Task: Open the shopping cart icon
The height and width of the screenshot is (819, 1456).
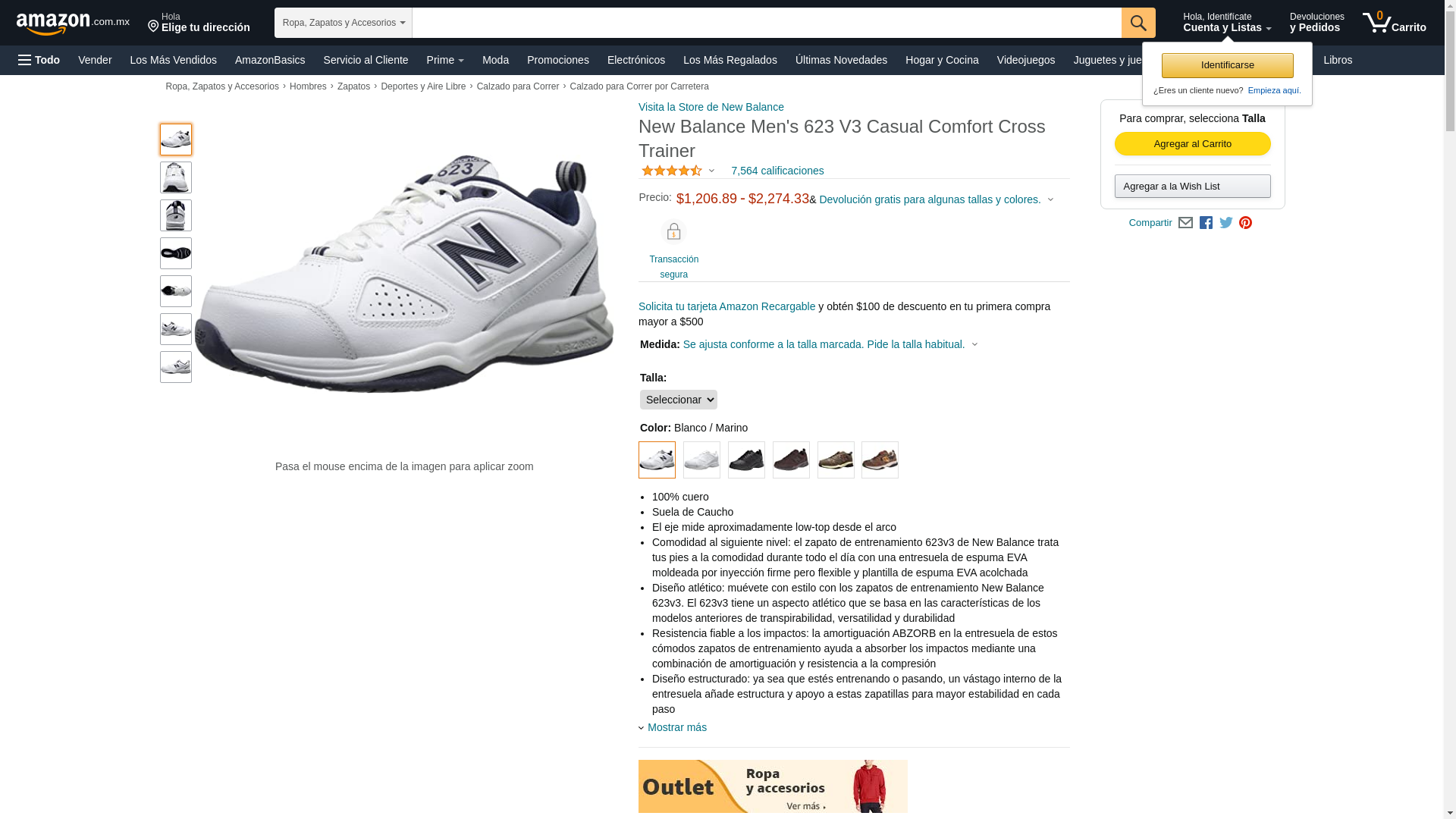Action: point(1394,23)
